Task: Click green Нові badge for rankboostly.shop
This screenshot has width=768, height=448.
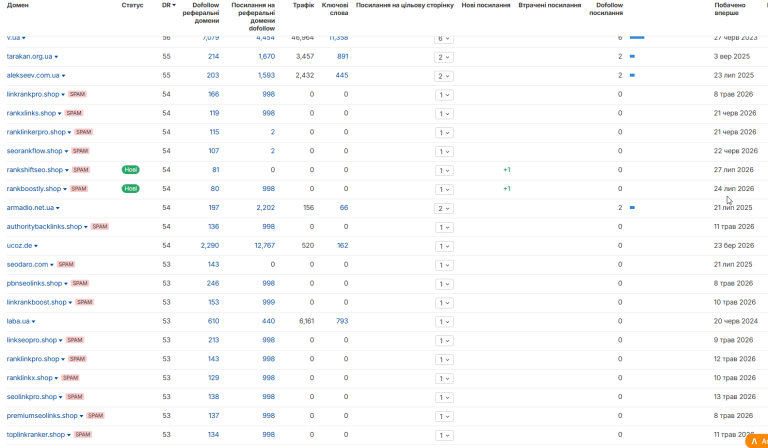Action: pos(131,189)
